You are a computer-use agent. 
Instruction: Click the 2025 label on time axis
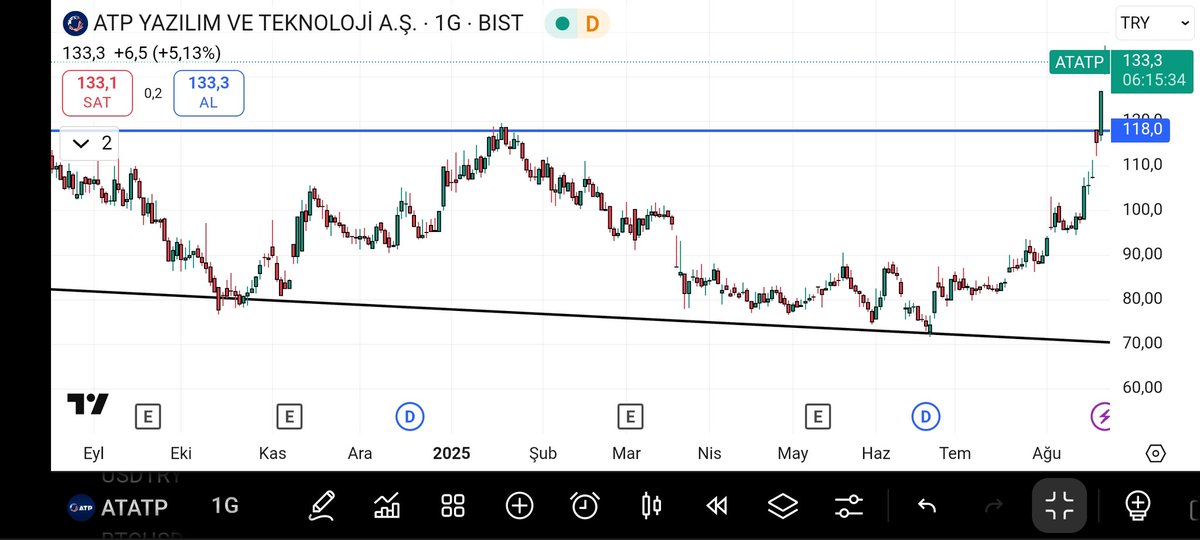point(454,453)
